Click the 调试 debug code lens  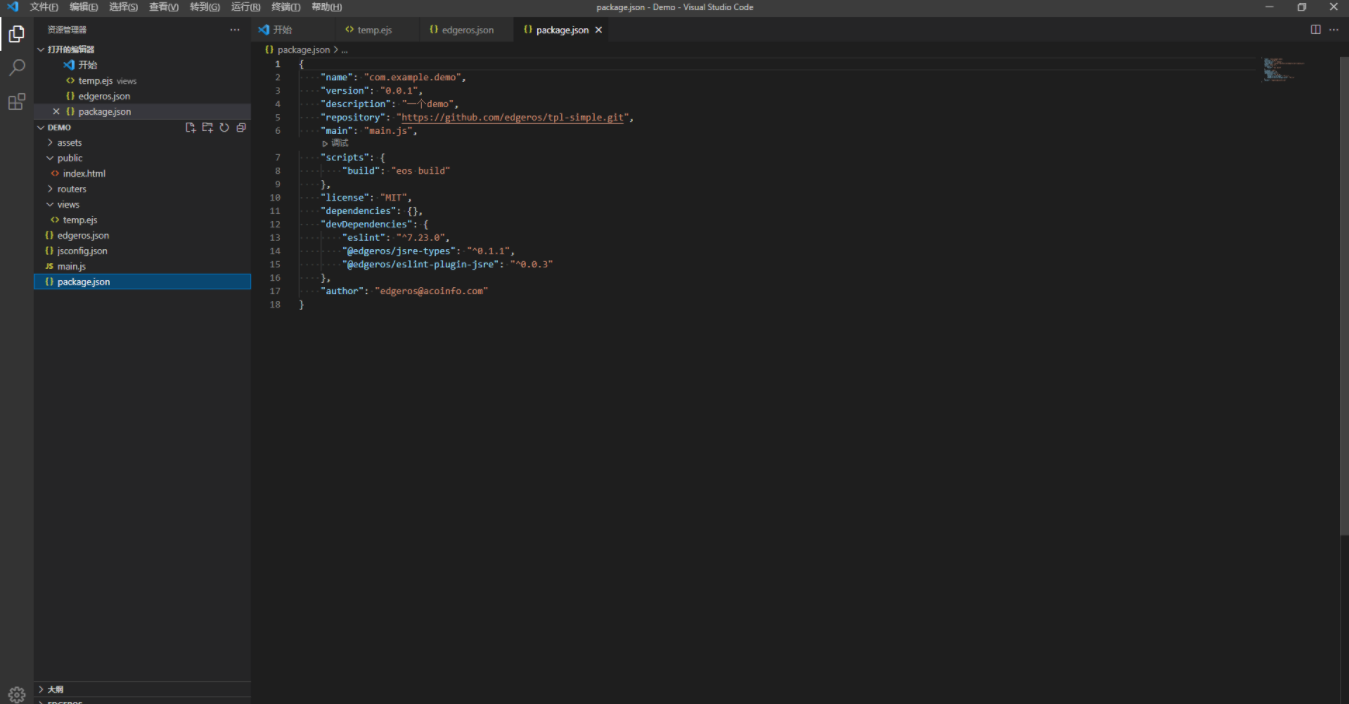point(336,143)
